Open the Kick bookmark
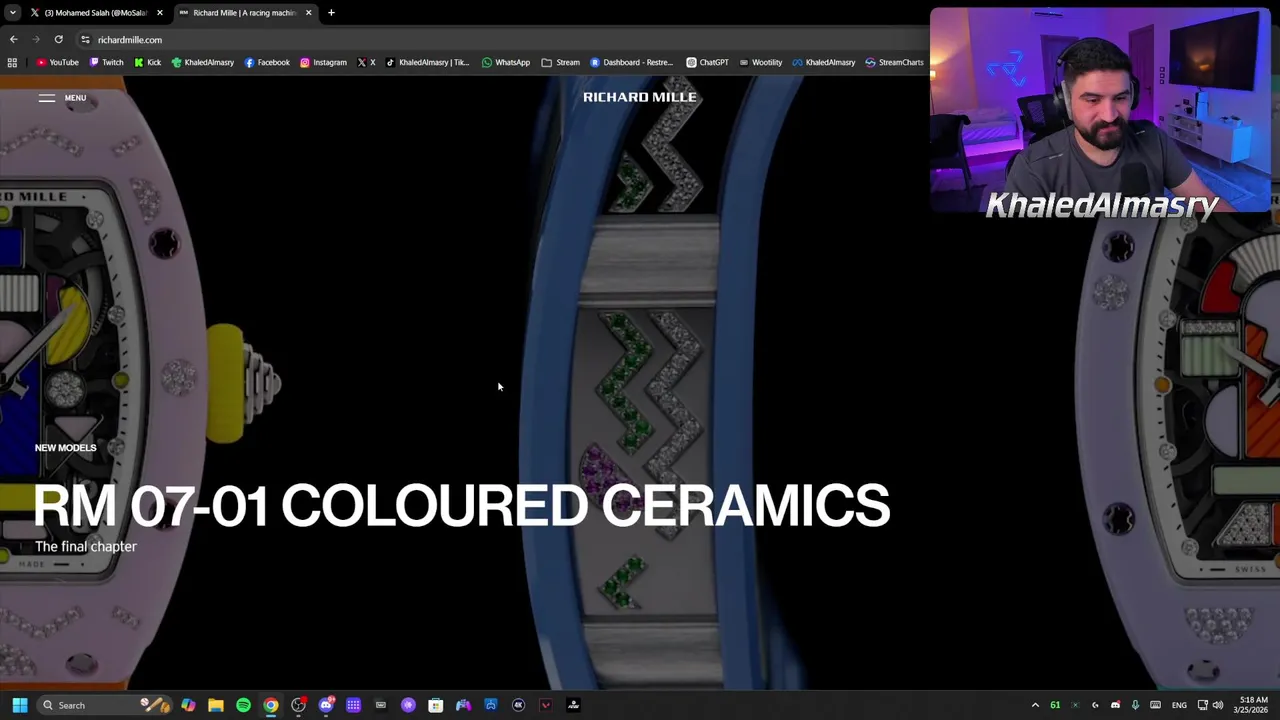This screenshot has height=720, width=1280. pos(147,62)
